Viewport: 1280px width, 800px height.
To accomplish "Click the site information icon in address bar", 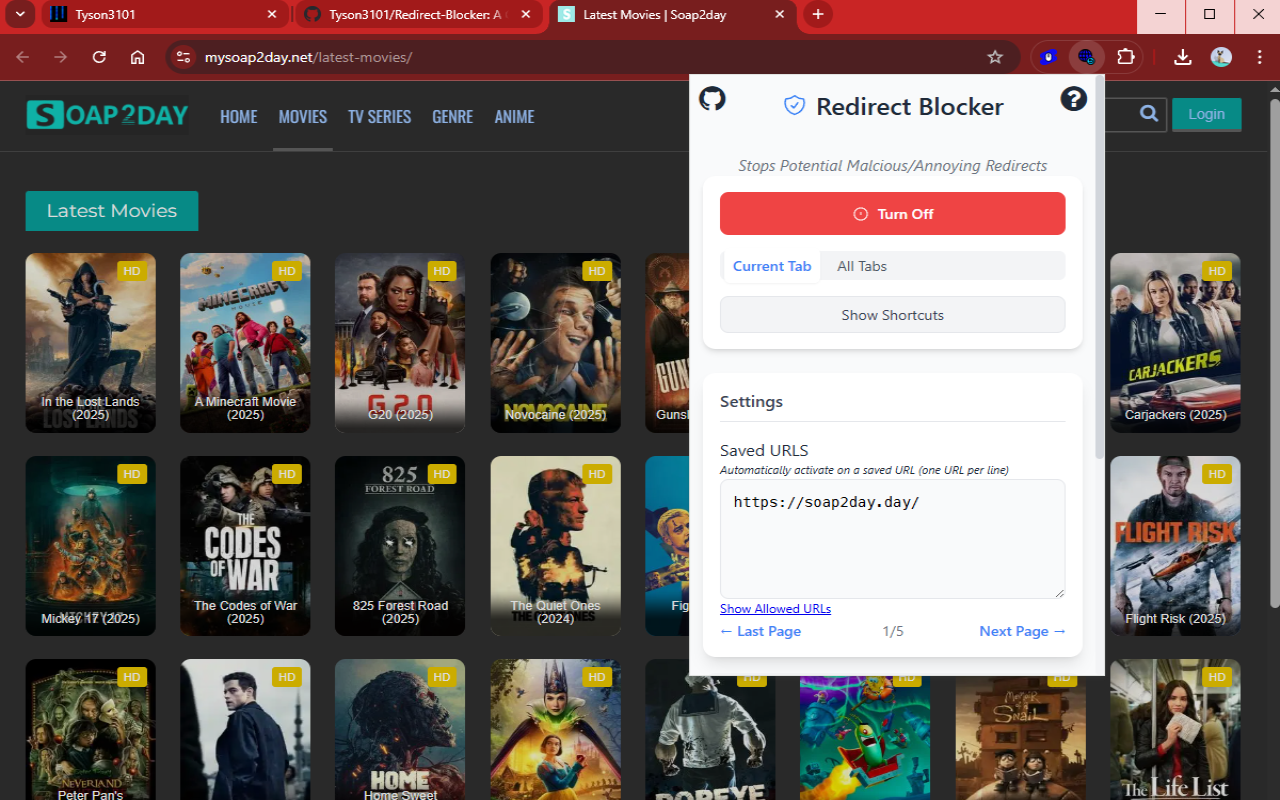I will (182, 57).
